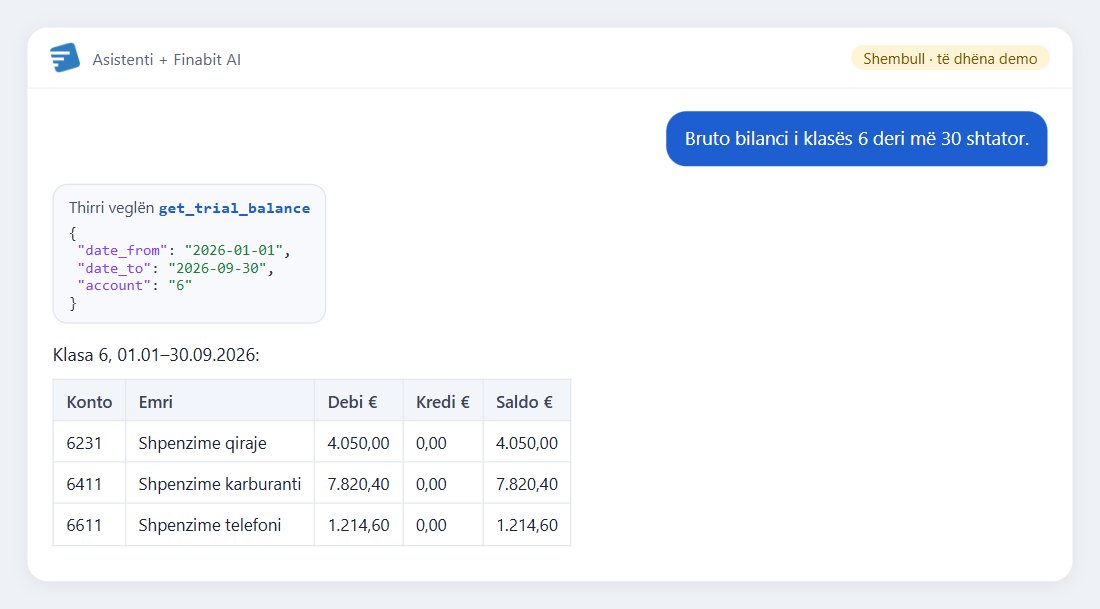This screenshot has height=609, width=1100.
Task: Click the debit amount for Shpenzime karburanti
Action: point(358,484)
